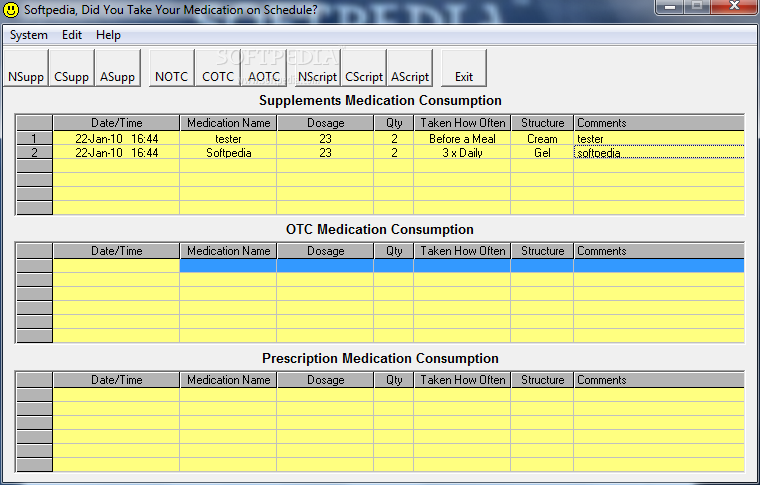Click the 'tester' Medication Name cell
This screenshot has height=485, width=760.
coord(228,139)
